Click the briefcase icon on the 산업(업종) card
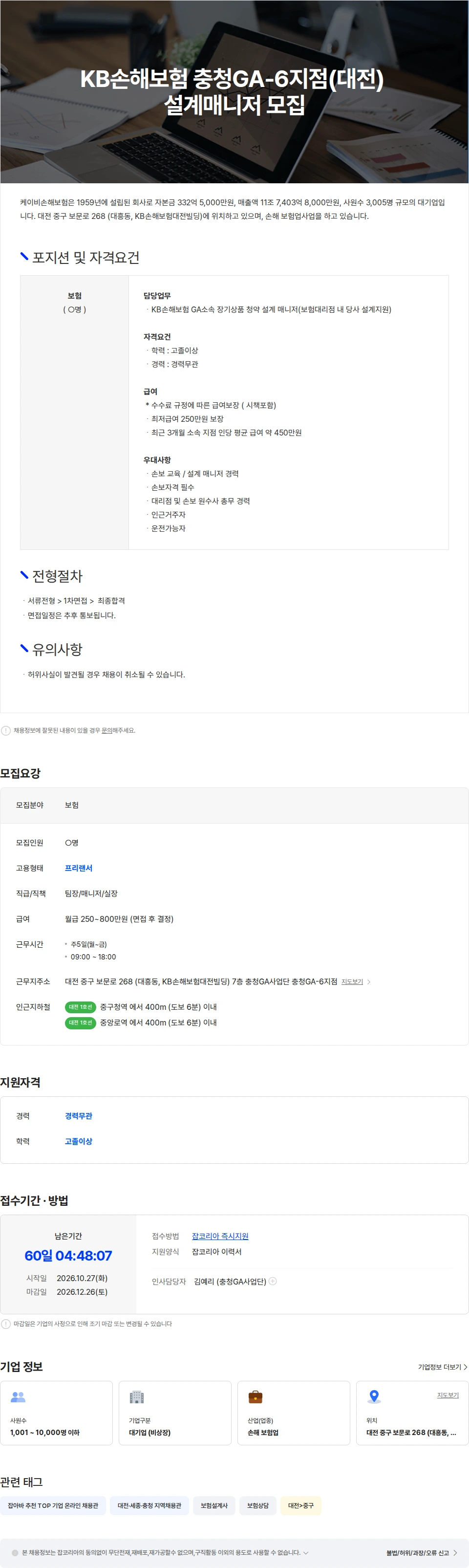Image resolution: width=469 pixels, height=1568 pixels. [x=256, y=1397]
